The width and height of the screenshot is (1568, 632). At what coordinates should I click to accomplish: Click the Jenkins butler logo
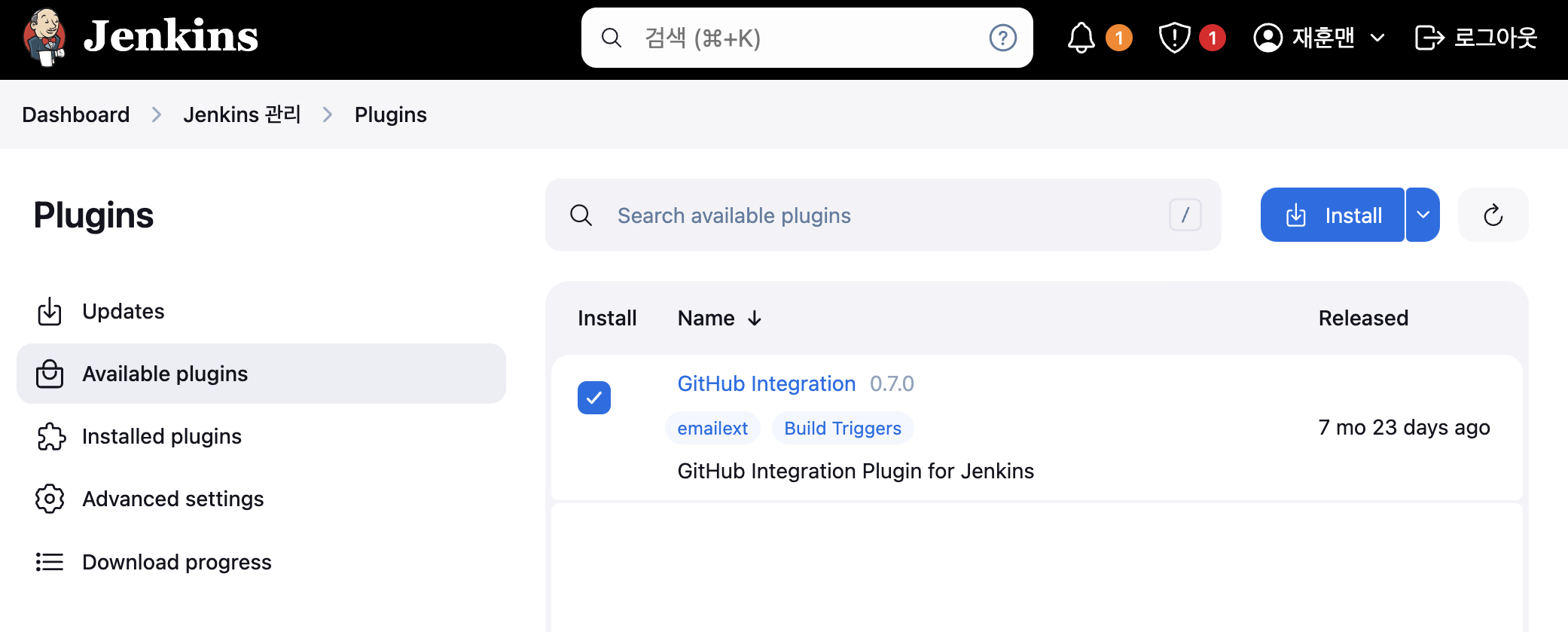point(44,37)
